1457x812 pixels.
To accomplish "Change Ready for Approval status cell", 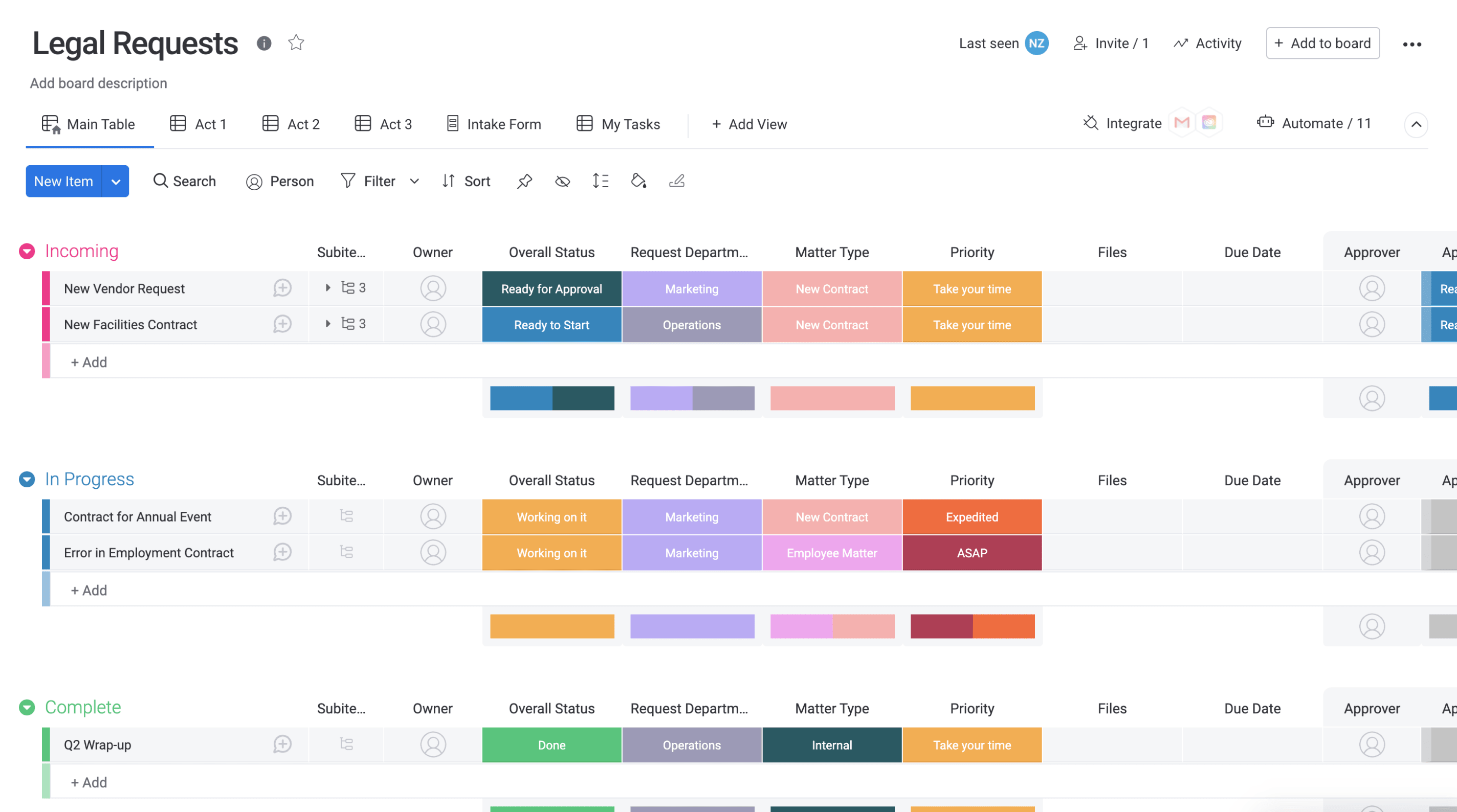I will [x=551, y=289].
